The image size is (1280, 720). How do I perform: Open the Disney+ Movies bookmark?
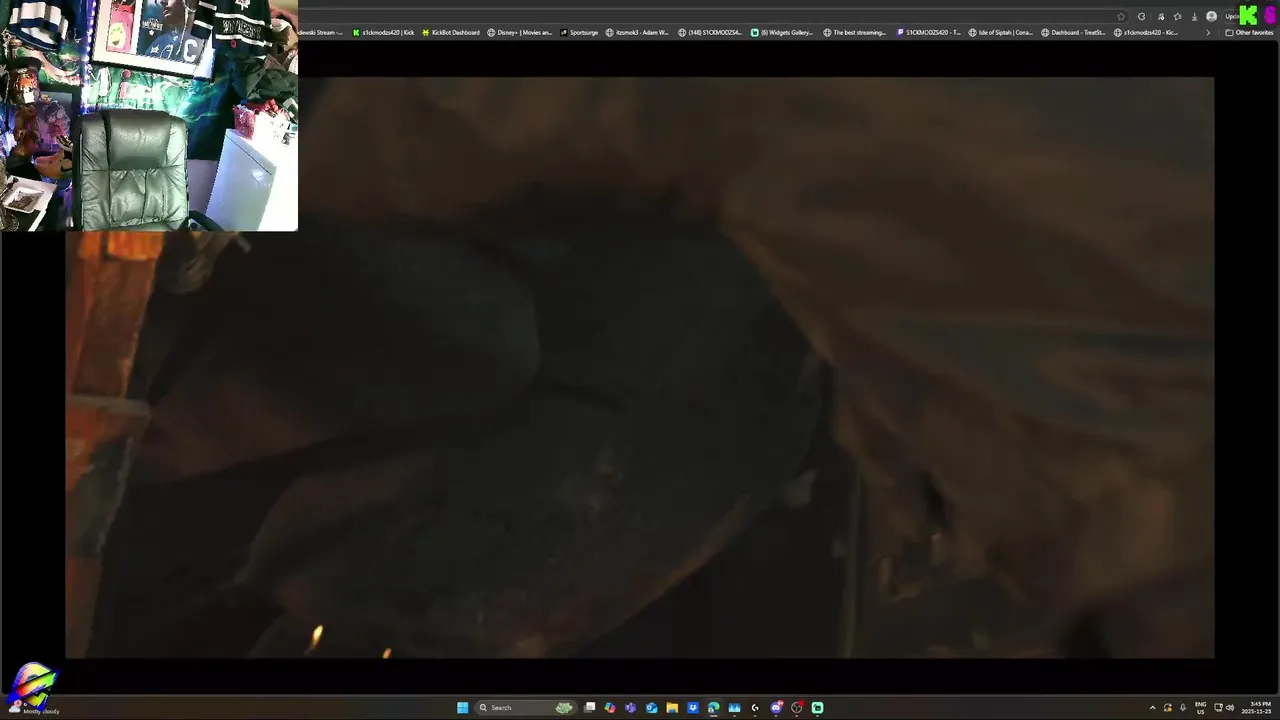point(520,32)
